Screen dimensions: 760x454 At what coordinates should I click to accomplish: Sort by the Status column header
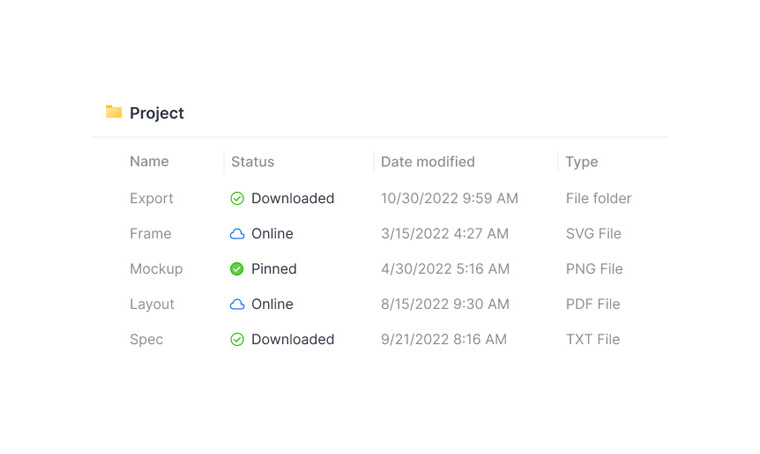[252, 162]
